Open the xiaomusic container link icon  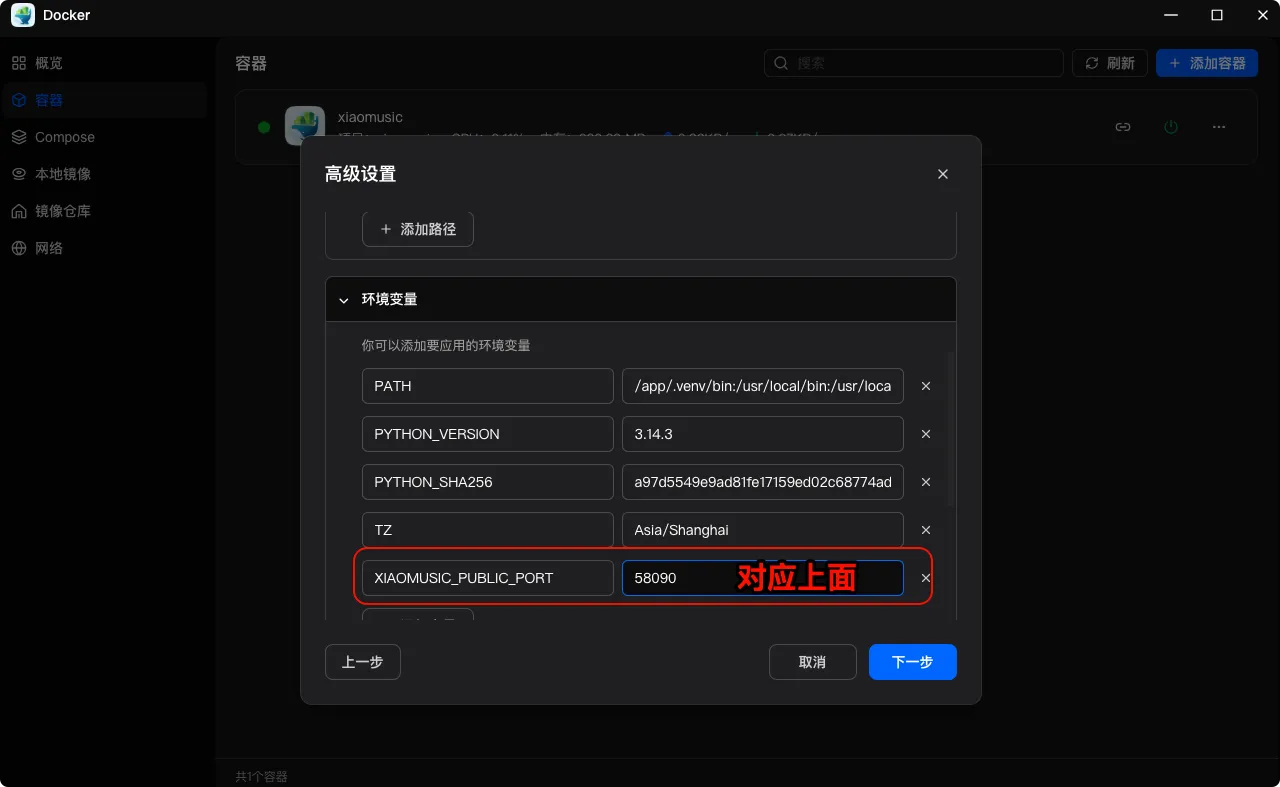[1122, 127]
